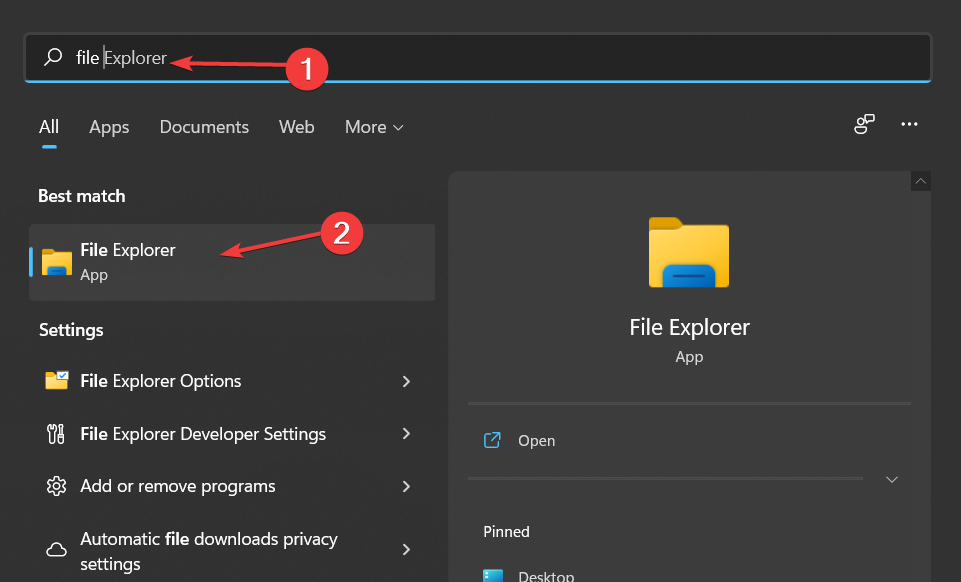This screenshot has width=961, height=582.
Task: Expand the Automatic file downloads chevron
Action: point(406,550)
